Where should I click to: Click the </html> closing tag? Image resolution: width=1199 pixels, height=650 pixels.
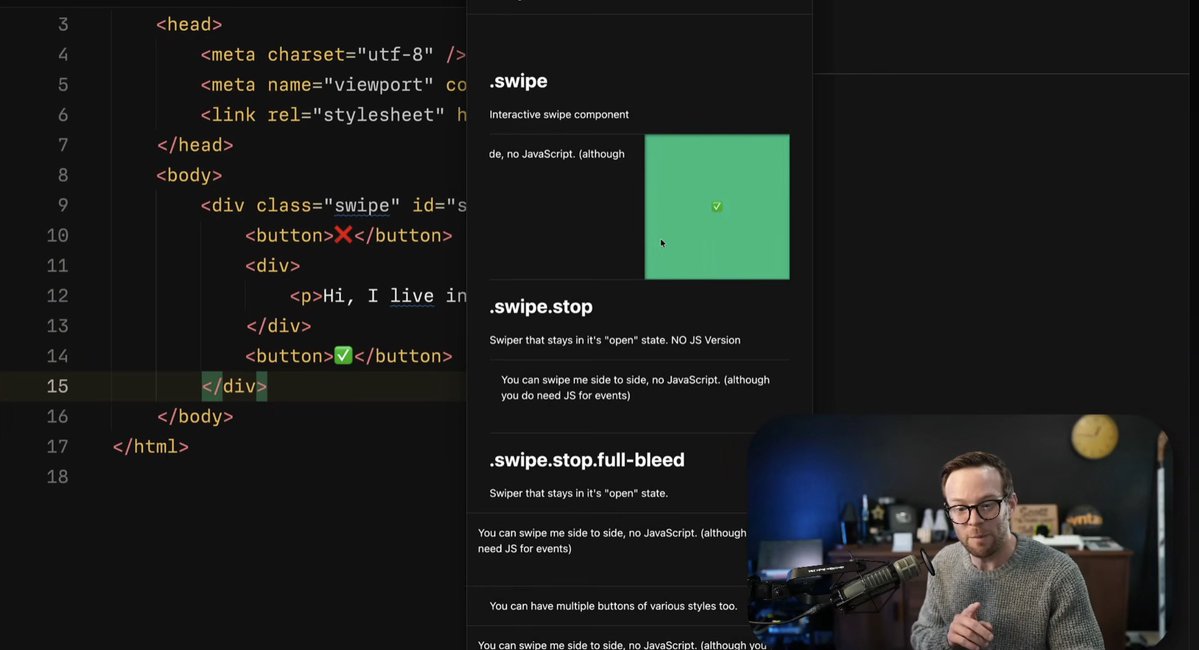point(151,447)
